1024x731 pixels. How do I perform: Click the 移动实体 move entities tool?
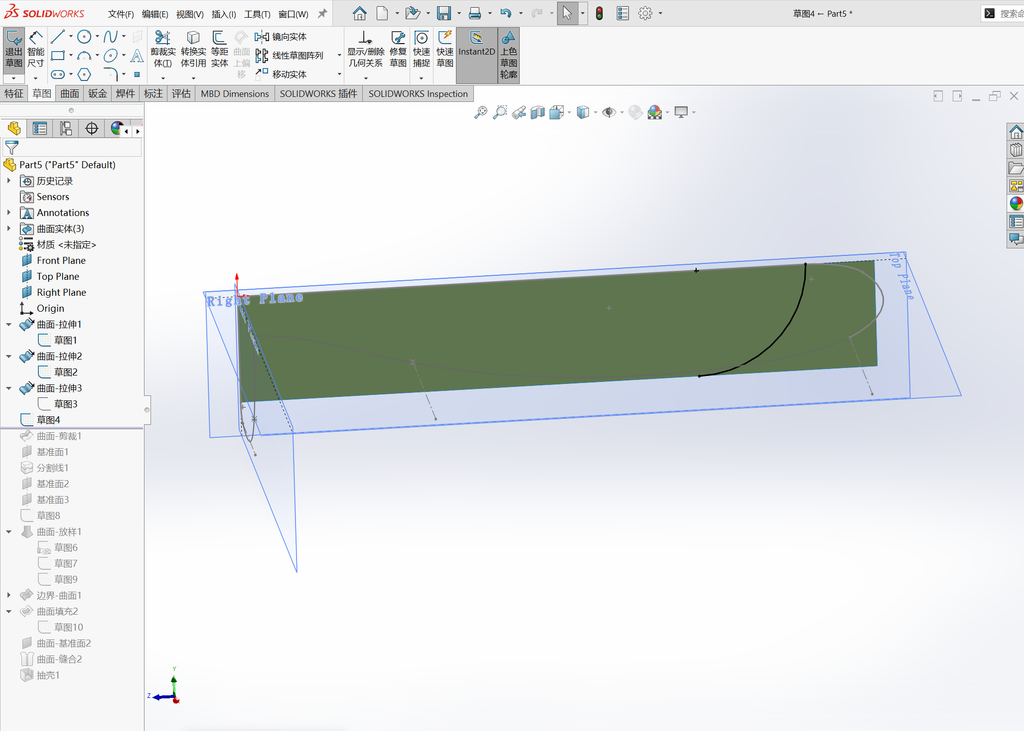click(x=281, y=74)
